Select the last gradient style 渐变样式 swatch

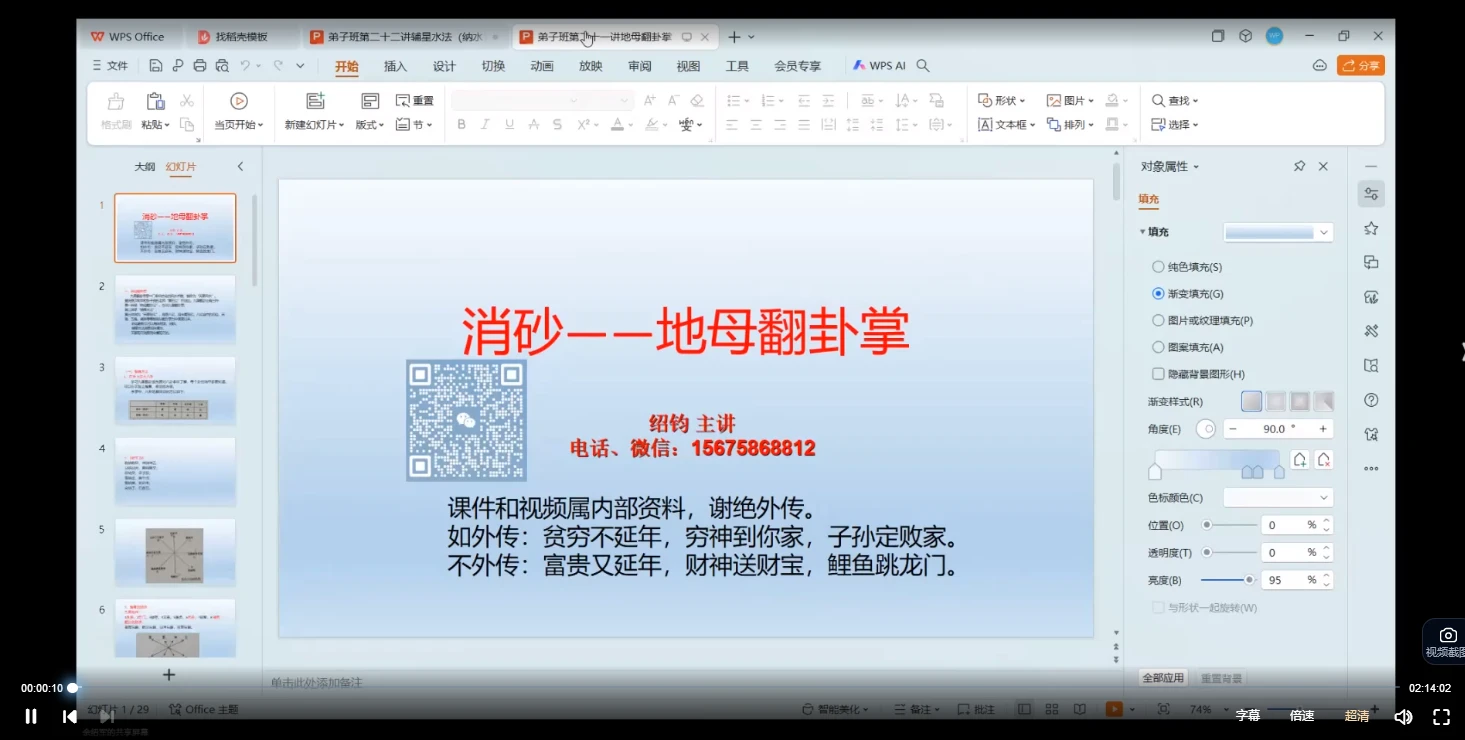(x=1324, y=401)
